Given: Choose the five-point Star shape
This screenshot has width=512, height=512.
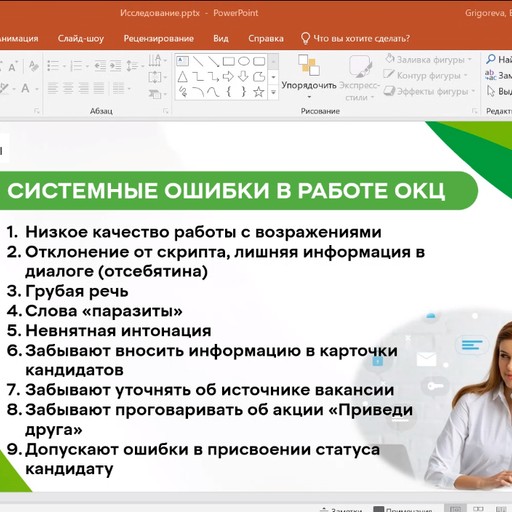Looking at the screenshot, I should [x=259, y=92].
